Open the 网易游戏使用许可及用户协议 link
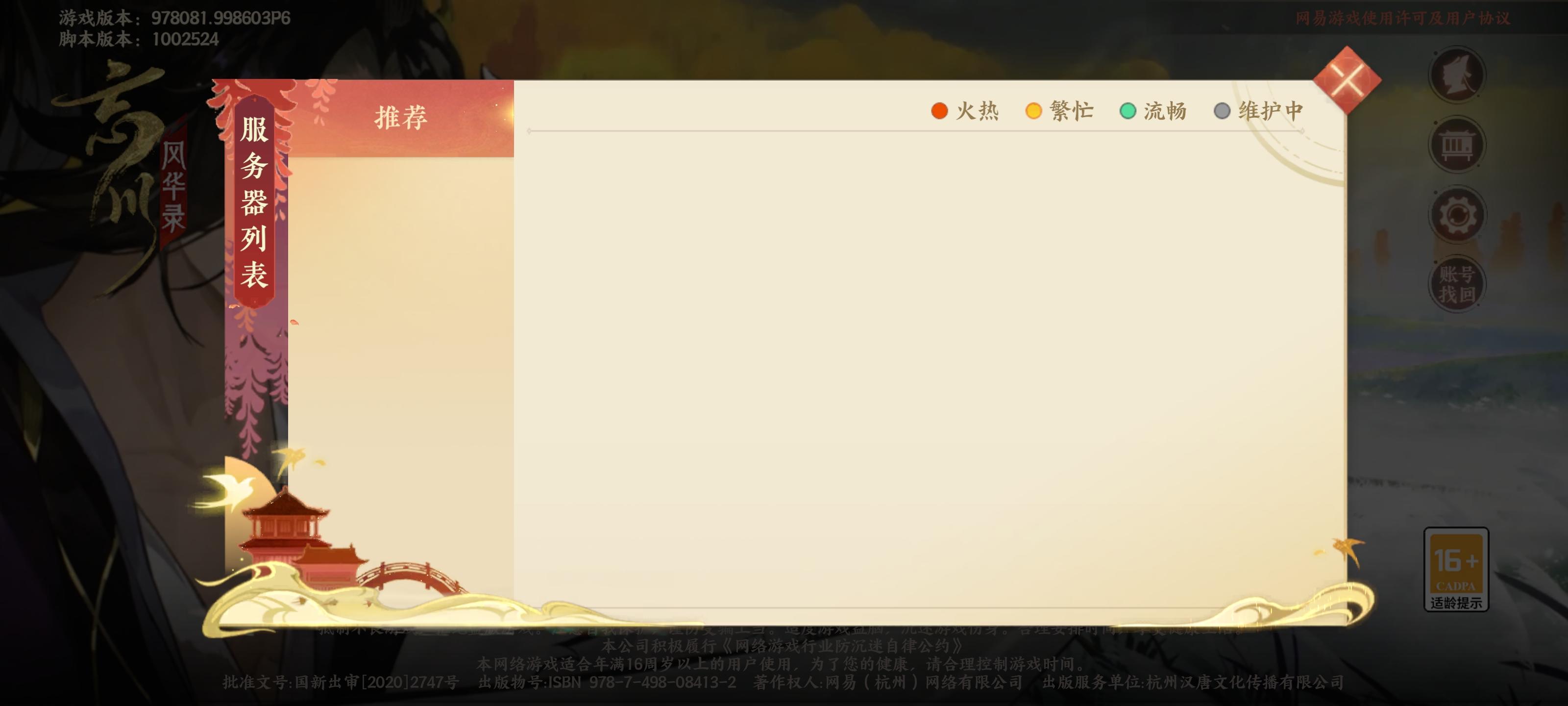This screenshot has height=706, width=1568. point(1402,18)
